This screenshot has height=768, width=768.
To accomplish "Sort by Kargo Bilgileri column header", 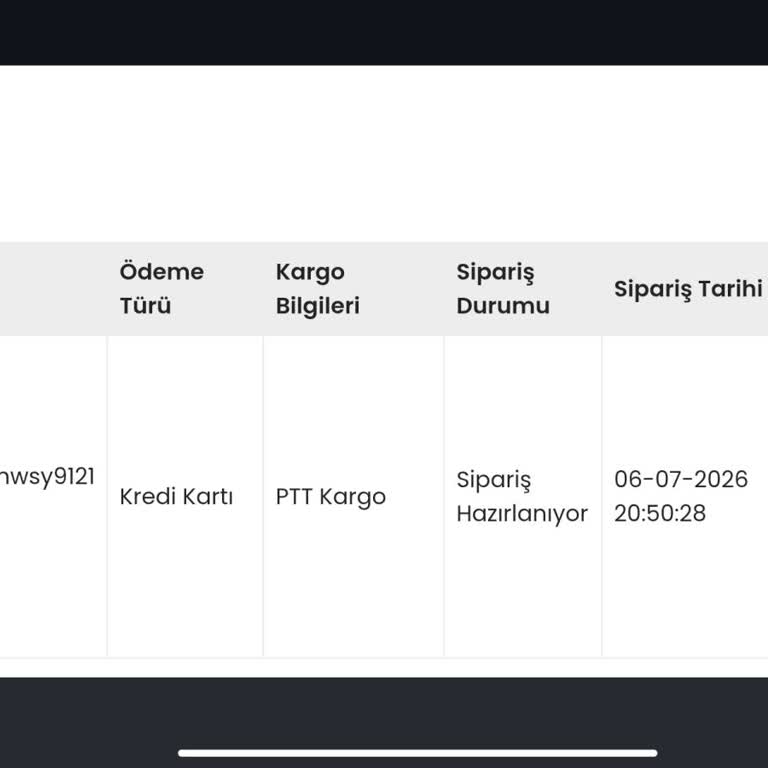I will 317,288.
